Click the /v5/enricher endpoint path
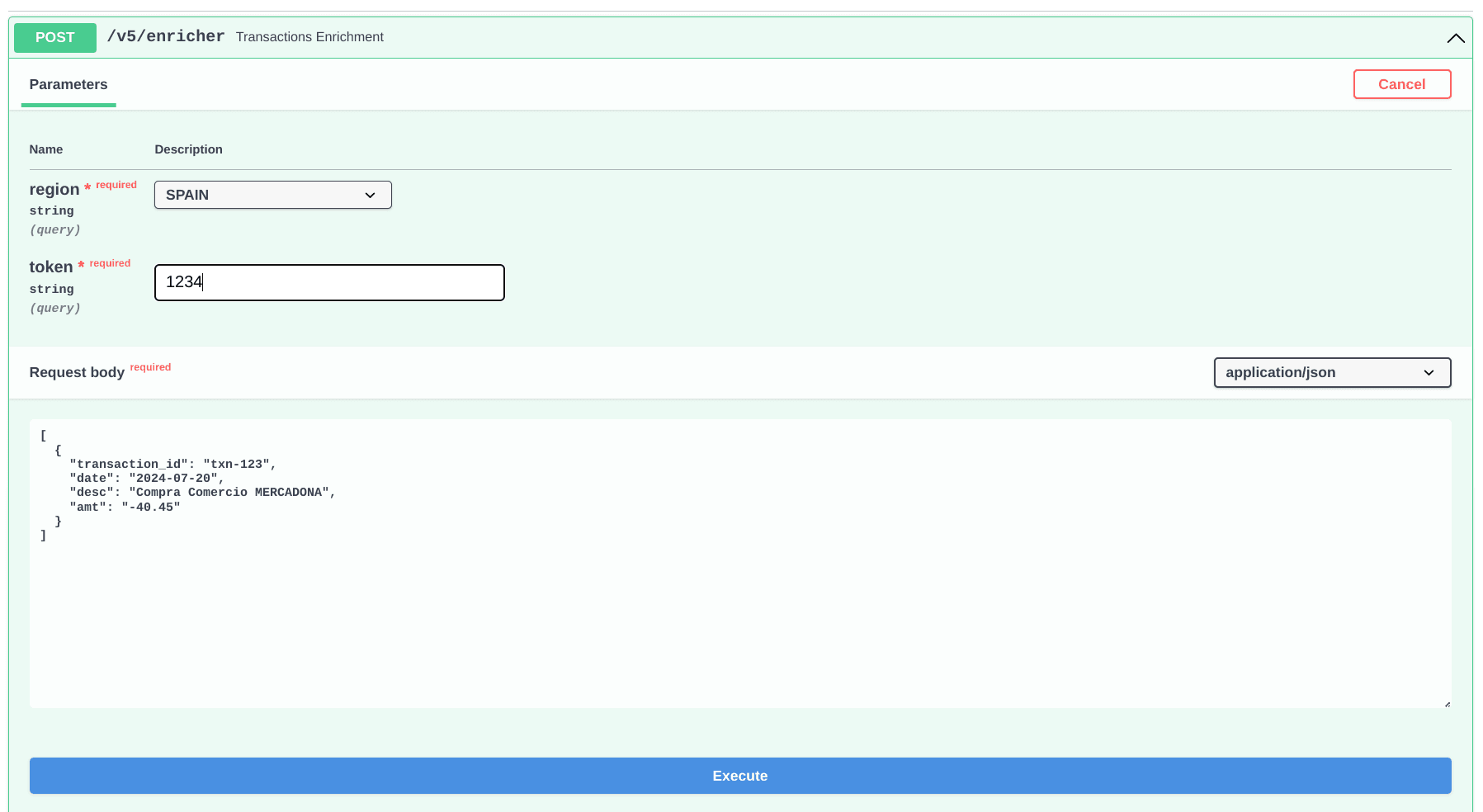Viewport: 1483px width, 812px height. tap(166, 36)
